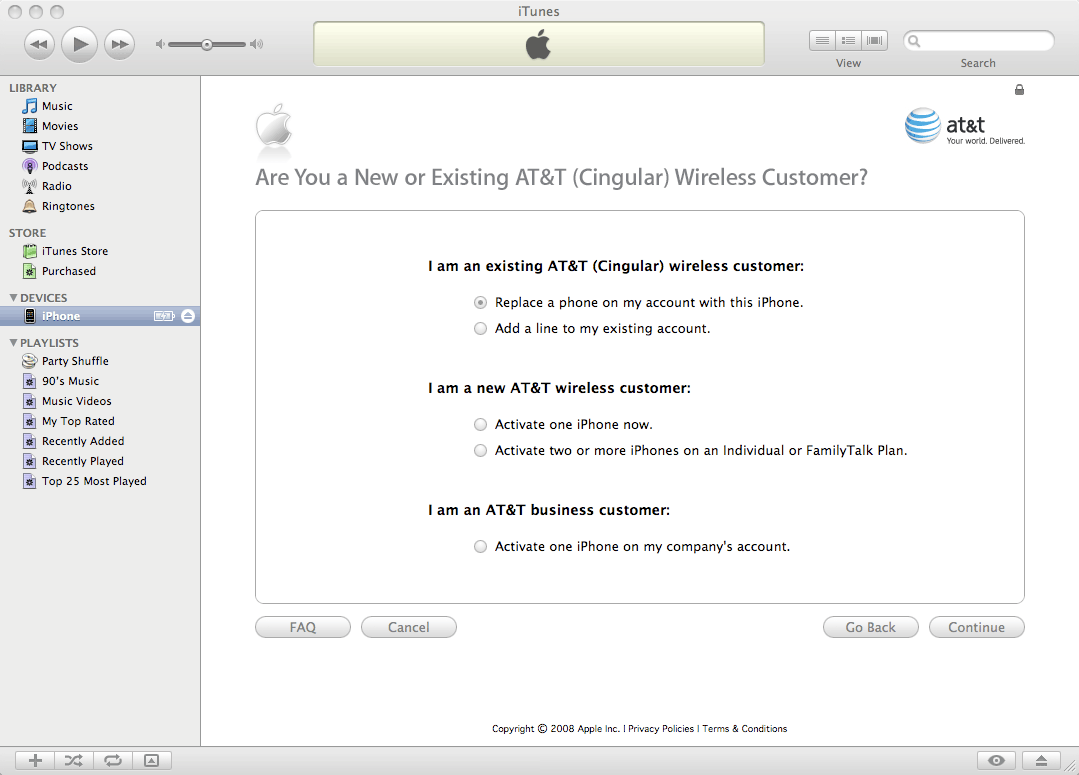Viewport: 1079px width, 775px height.
Task: Click the Go Back button
Action: (x=870, y=627)
